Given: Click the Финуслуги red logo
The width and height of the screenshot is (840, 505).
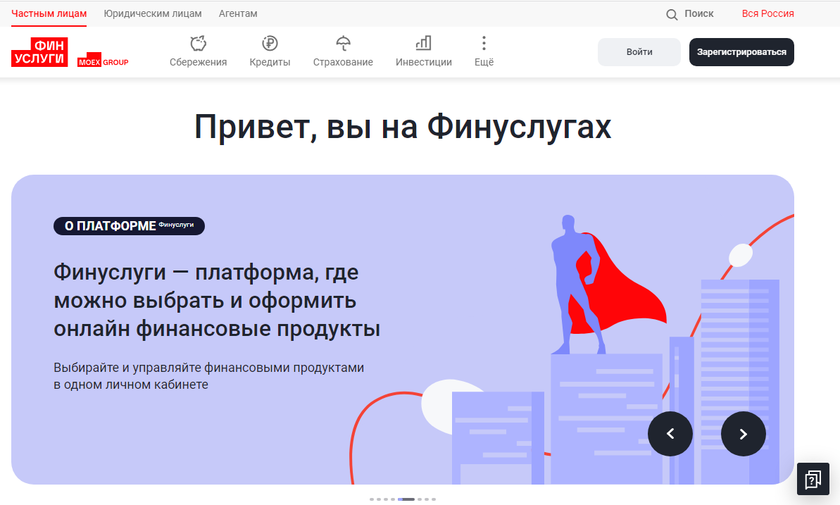Looking at the screenshot, I should click(x=38, y=52).
